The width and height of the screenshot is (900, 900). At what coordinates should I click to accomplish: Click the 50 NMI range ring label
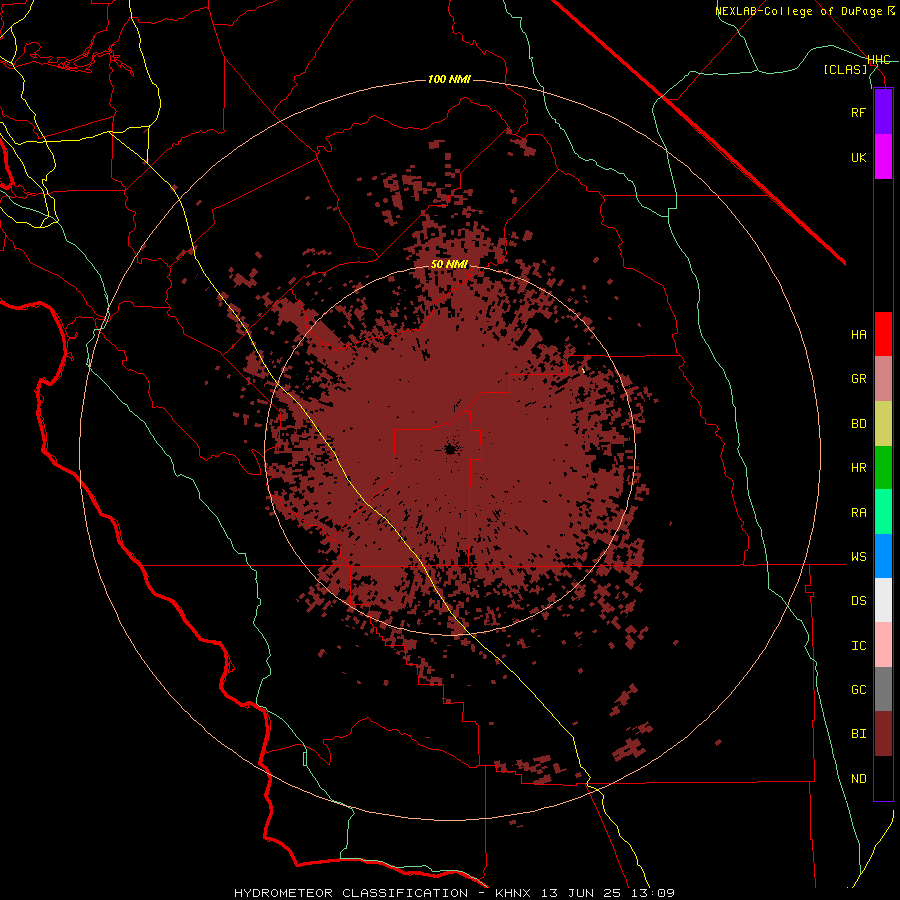(x=449, y=264)
